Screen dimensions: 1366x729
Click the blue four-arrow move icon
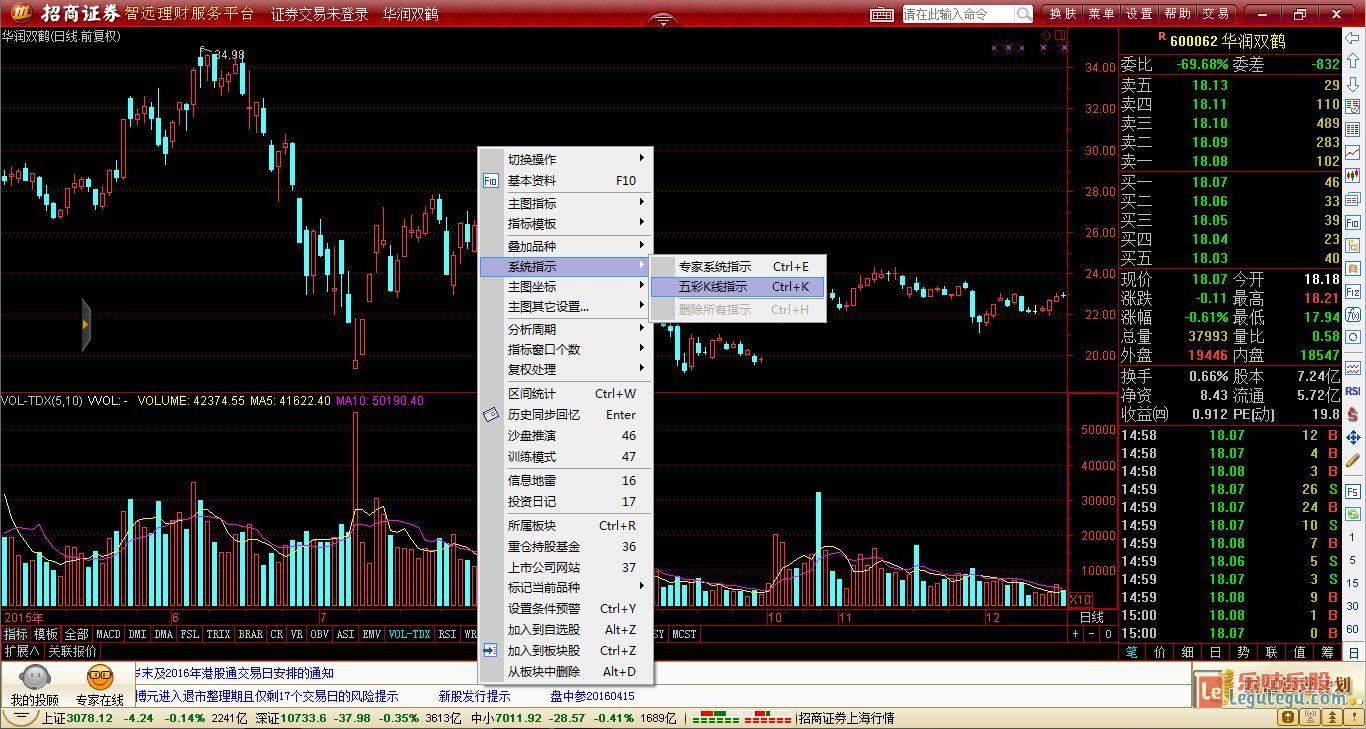pos(1352,437)
